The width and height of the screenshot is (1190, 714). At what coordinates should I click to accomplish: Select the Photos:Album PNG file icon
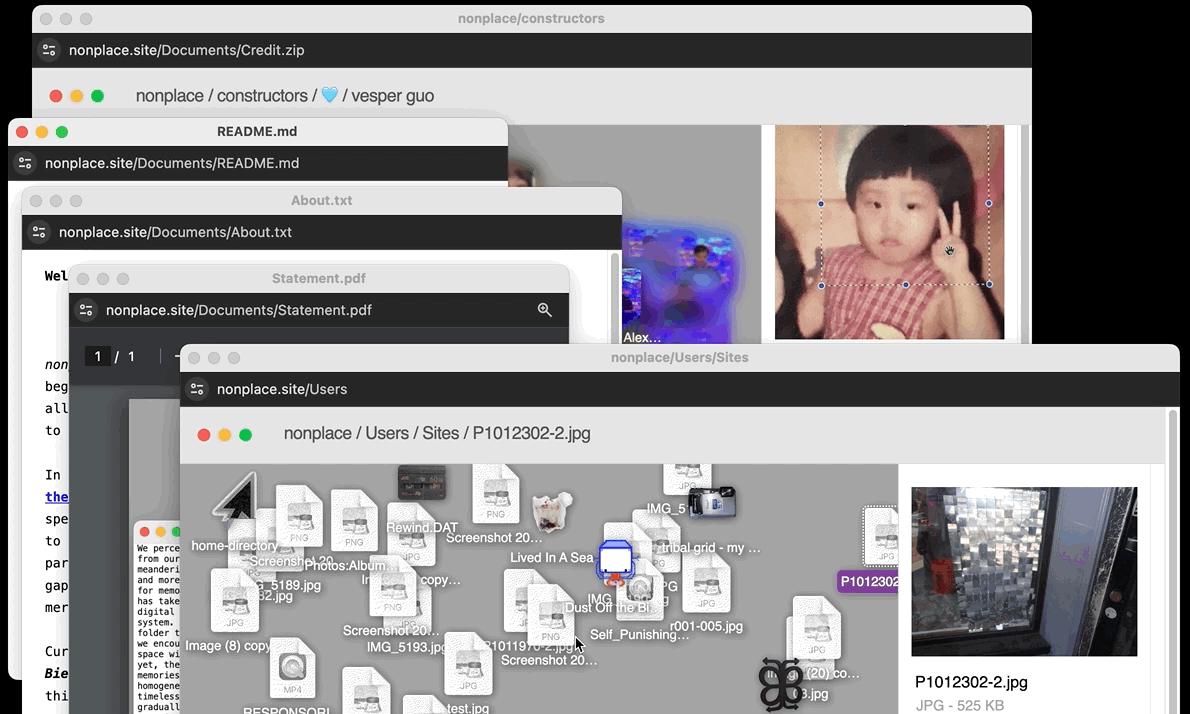(x=354, y=521)
